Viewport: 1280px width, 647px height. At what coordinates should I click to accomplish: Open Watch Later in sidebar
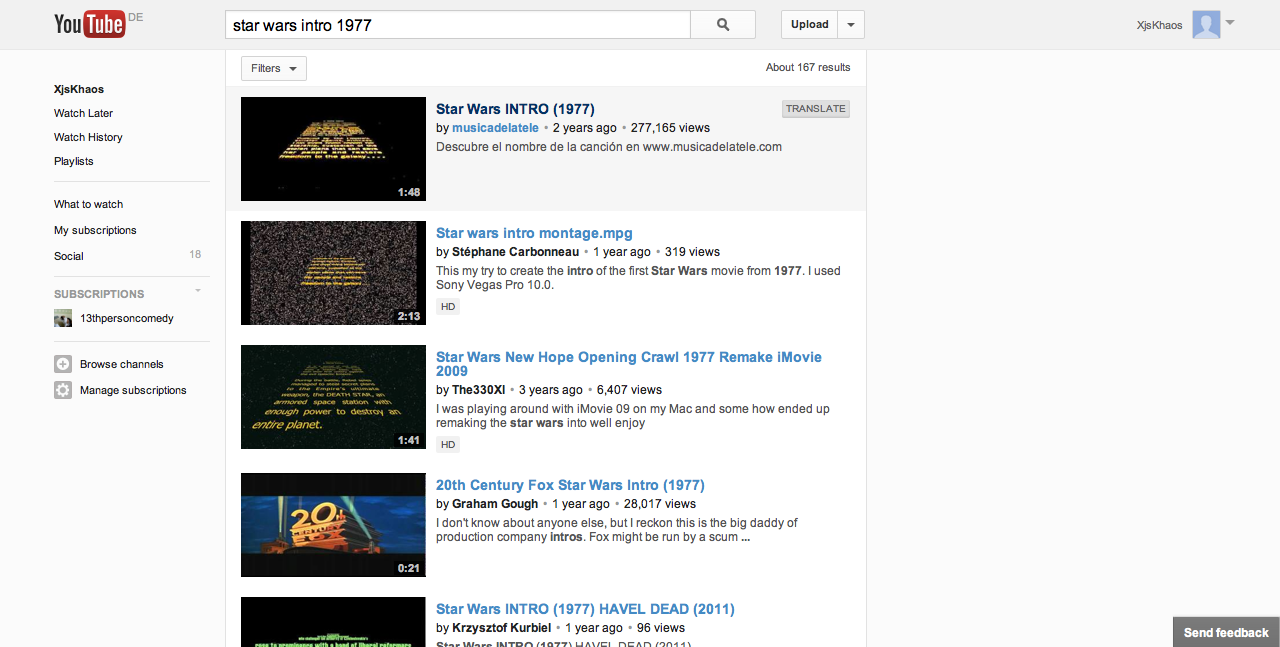point(83,113)
